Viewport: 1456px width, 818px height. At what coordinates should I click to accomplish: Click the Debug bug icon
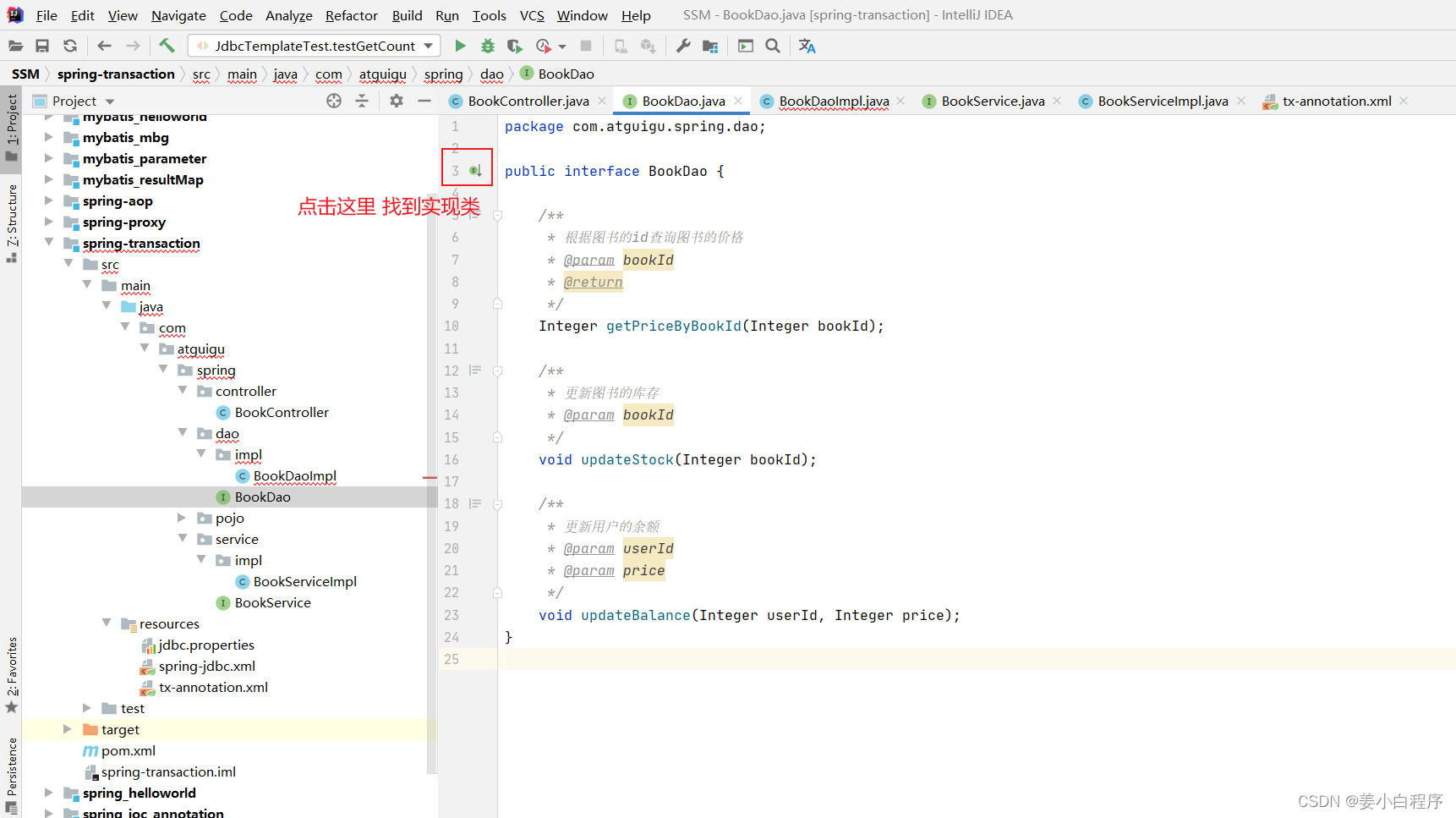488,46
